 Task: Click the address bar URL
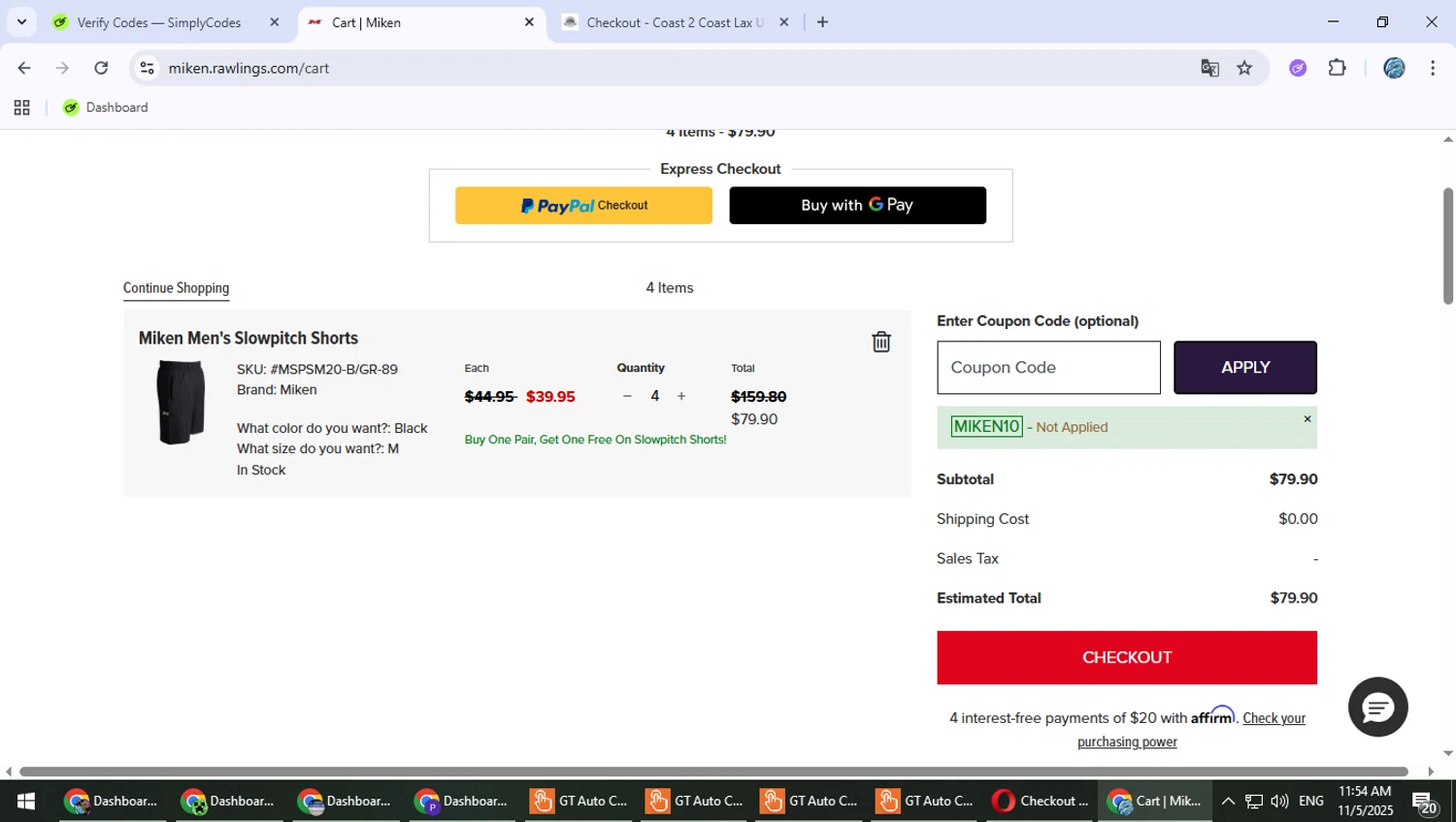pyautogui.click(x=248, y=68)
